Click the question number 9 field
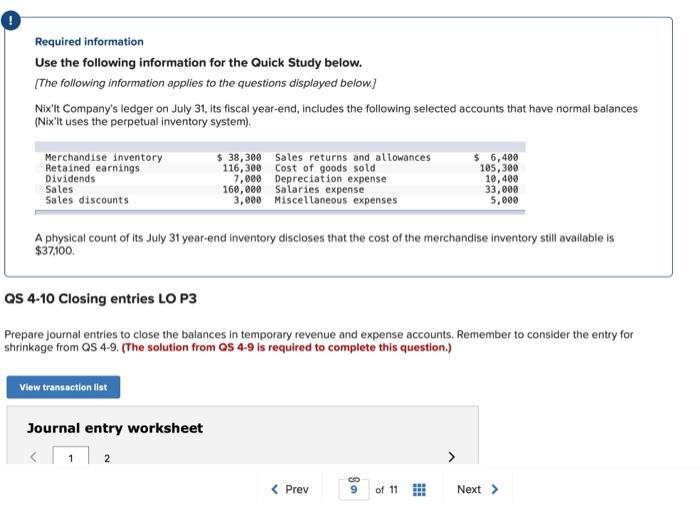The height and width of the screenshot is (509, 700). tap(354, 490)
